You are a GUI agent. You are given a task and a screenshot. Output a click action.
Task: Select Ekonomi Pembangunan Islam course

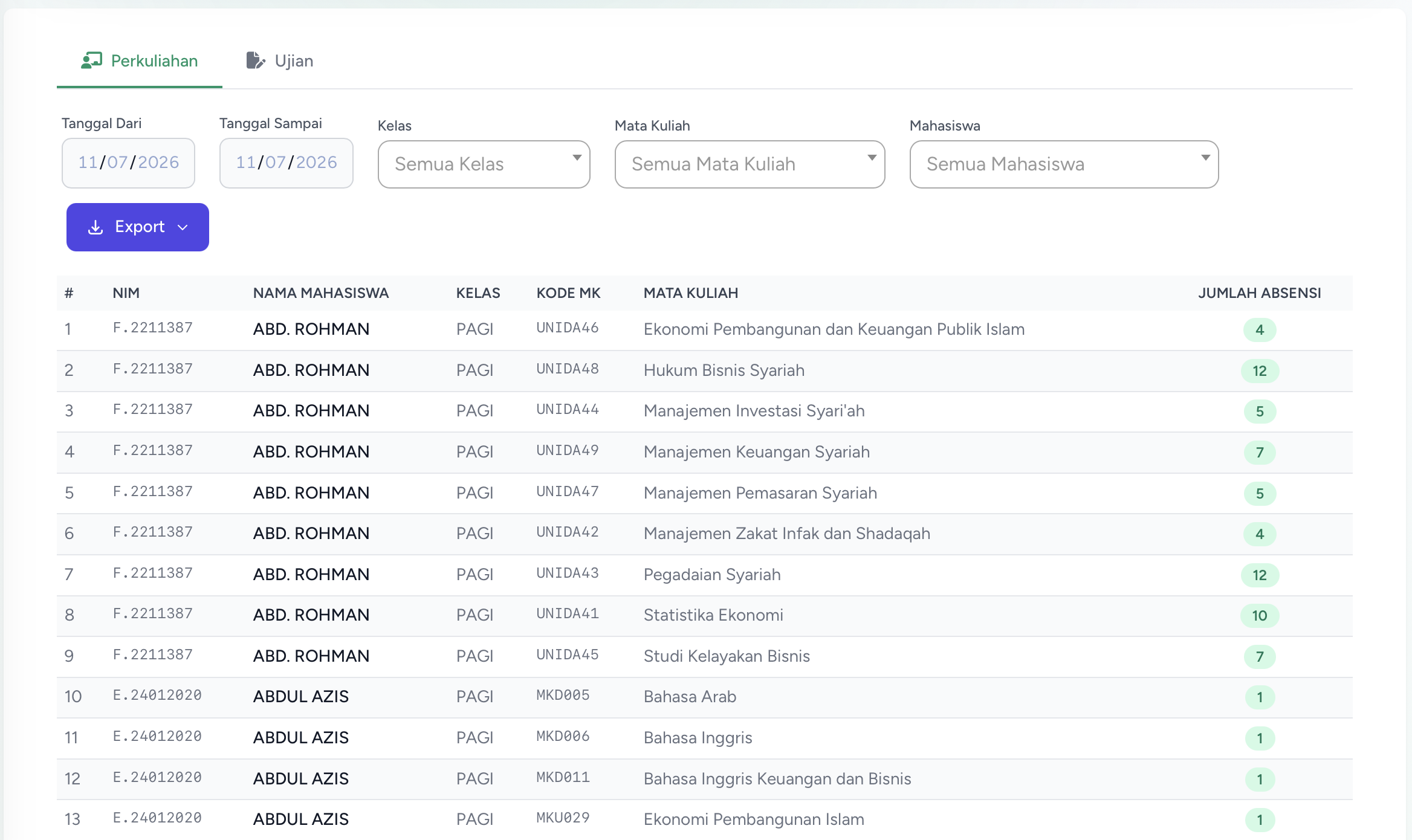coord(754,819)
